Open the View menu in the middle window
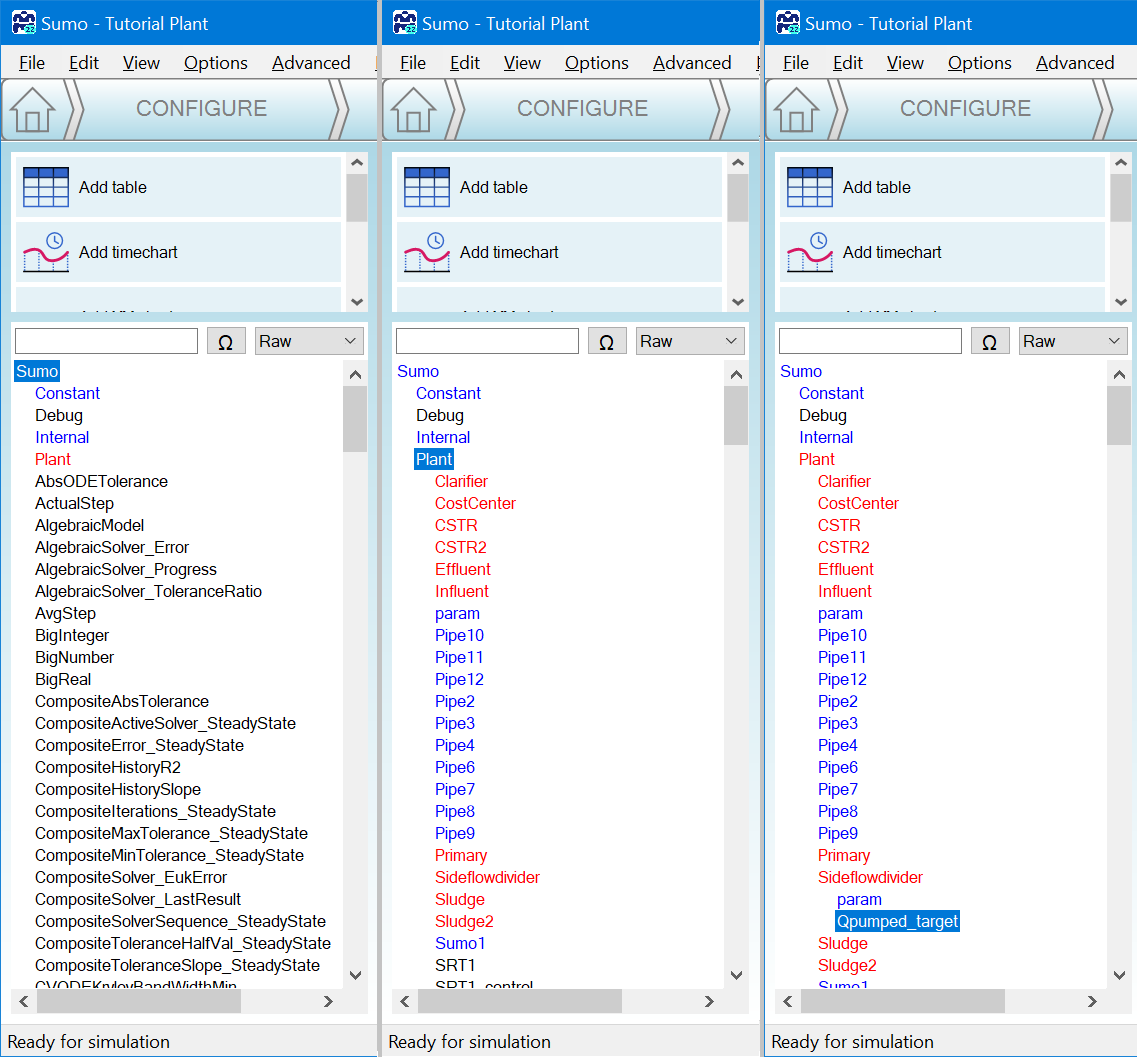The height and width of the screenshot is (1057, 1137). [522, 63]
